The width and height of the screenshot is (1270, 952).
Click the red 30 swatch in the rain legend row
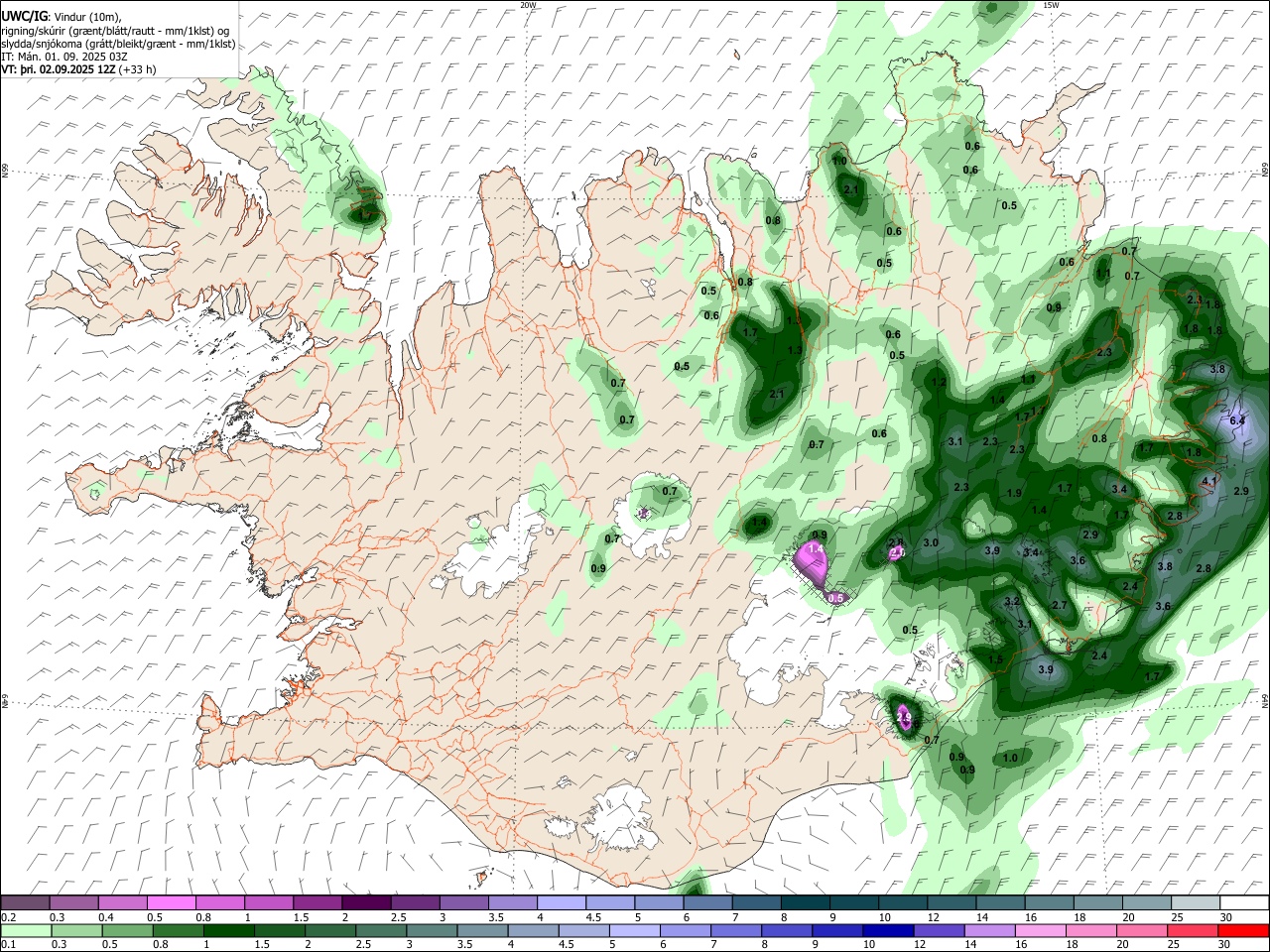[1244, 930]
